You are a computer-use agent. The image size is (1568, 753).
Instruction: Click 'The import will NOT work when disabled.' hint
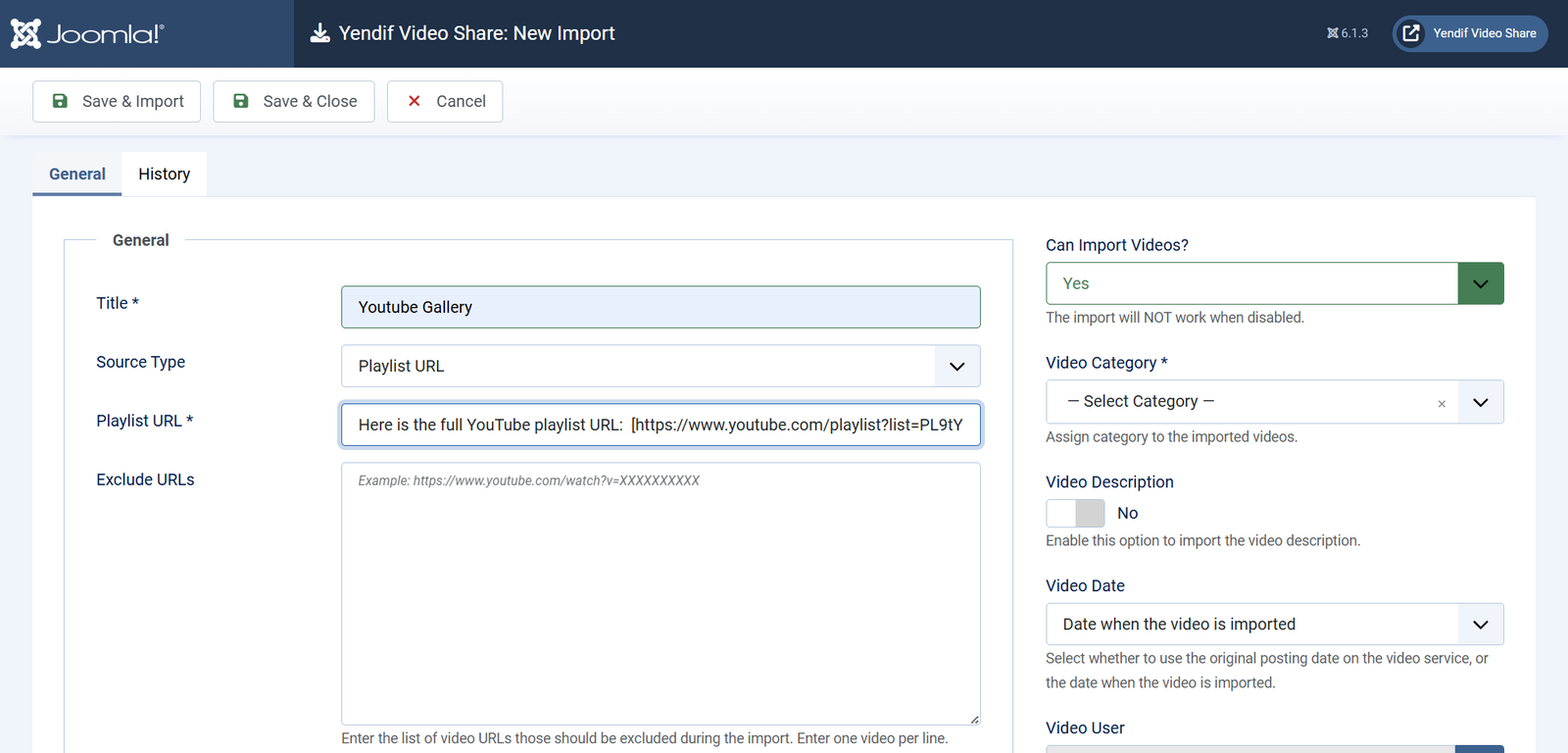1175,318
